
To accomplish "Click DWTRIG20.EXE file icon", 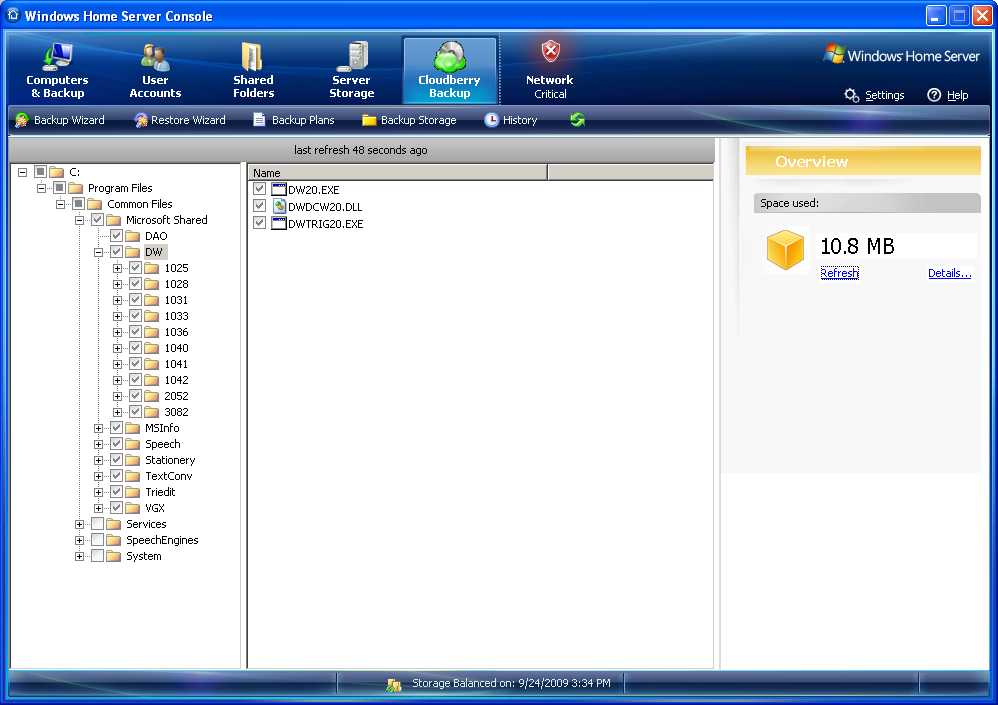I will click(279, 223).
